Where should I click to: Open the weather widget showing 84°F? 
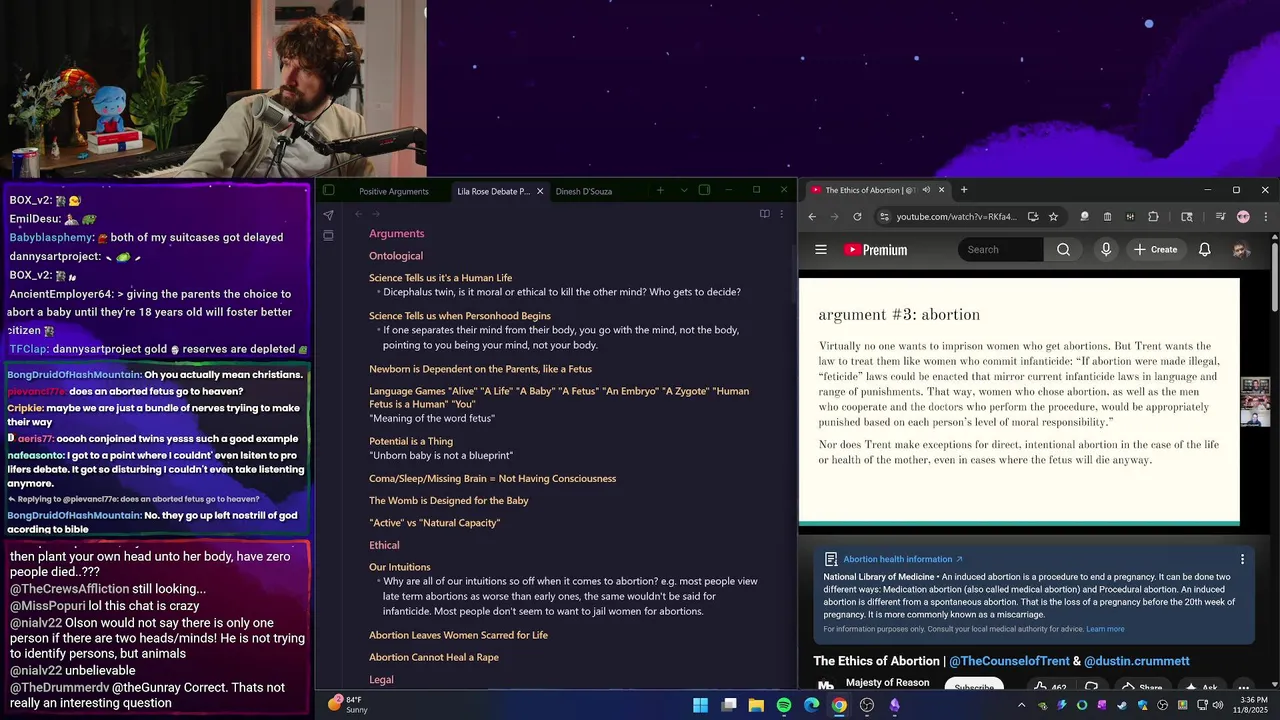347,704
